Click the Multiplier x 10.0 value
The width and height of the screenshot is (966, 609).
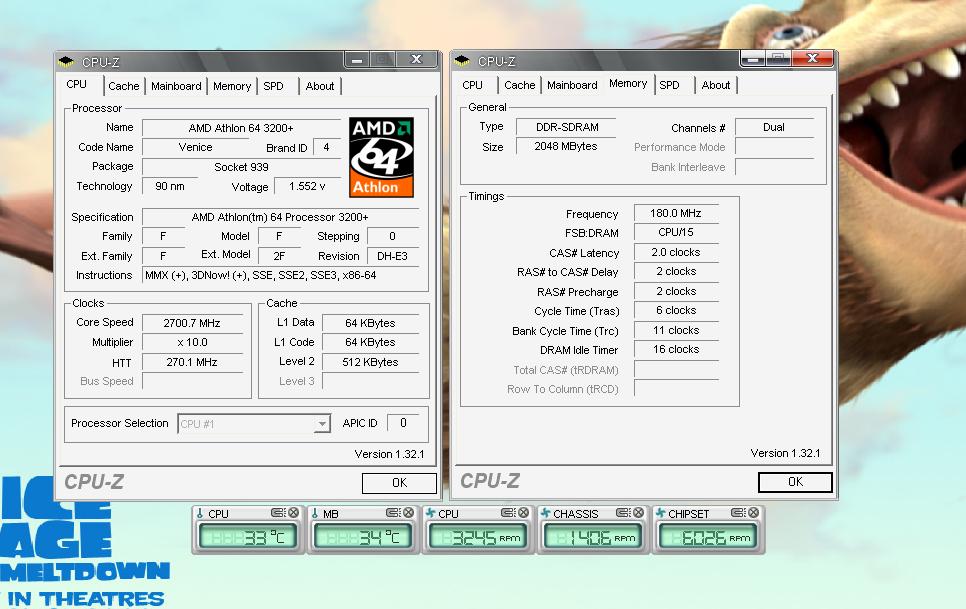pos(192,342)
